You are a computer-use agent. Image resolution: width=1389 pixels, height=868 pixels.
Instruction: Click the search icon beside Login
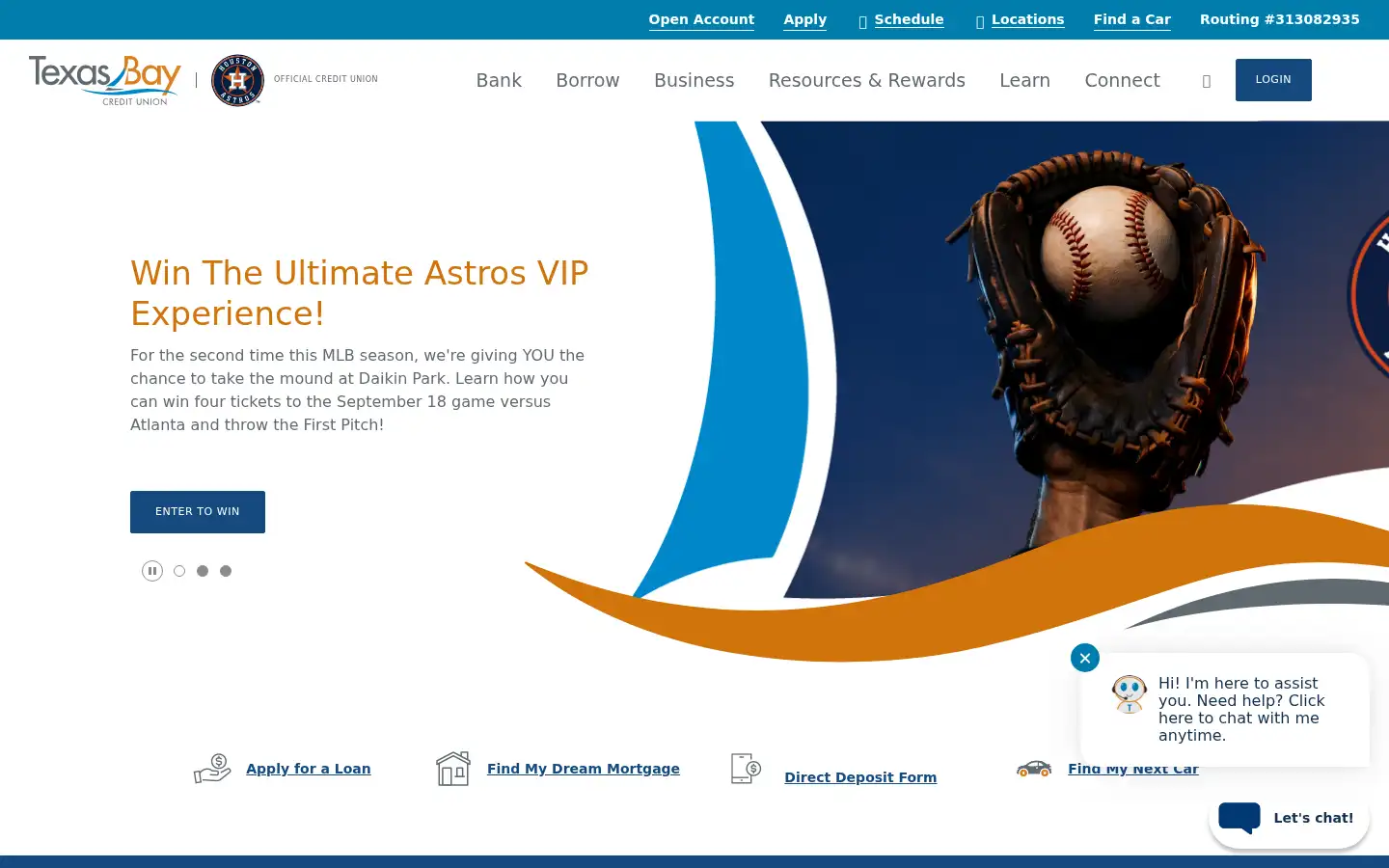coord(1206,81)
